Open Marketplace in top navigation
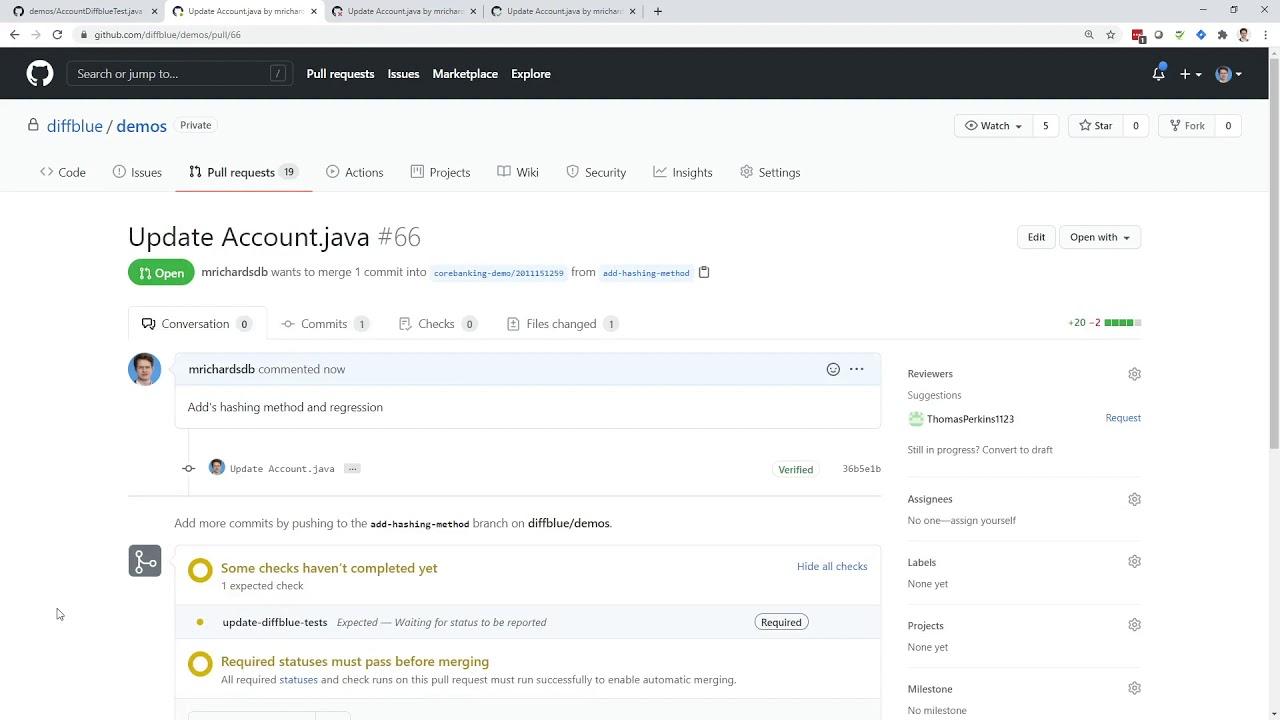Viewport: 1280px width, 720px height. [x=465, y=74]
